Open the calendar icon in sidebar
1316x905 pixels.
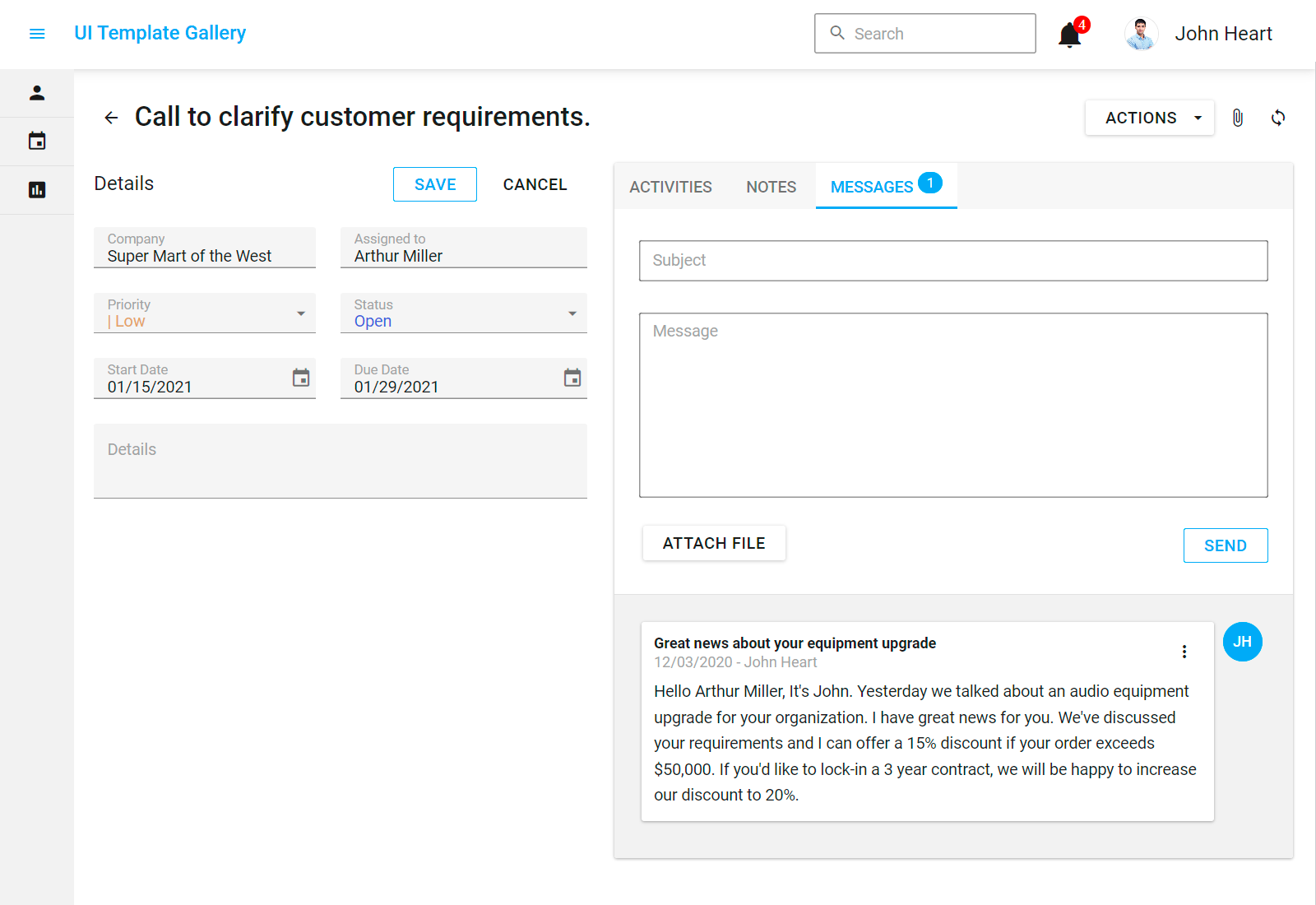[x=37, y=142]
